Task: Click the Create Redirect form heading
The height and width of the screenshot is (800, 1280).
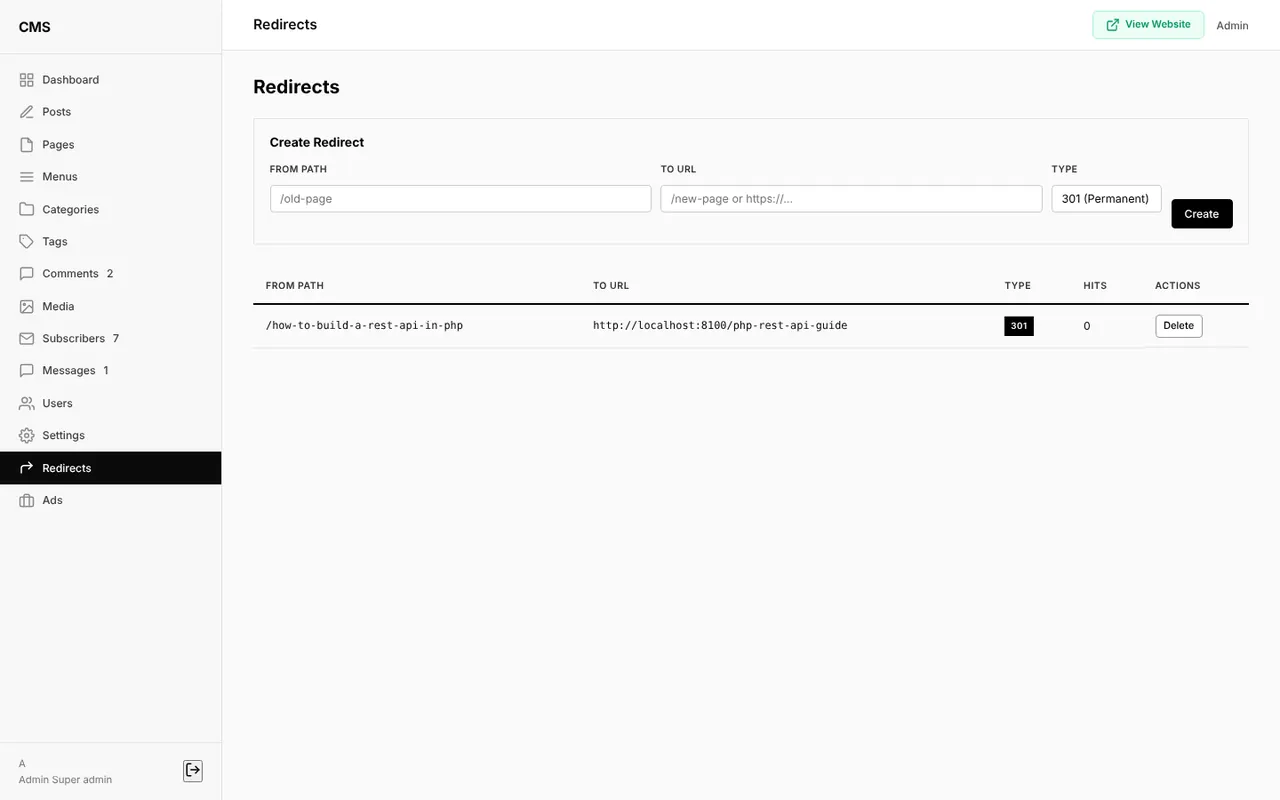Action: [x=317, y=142]
